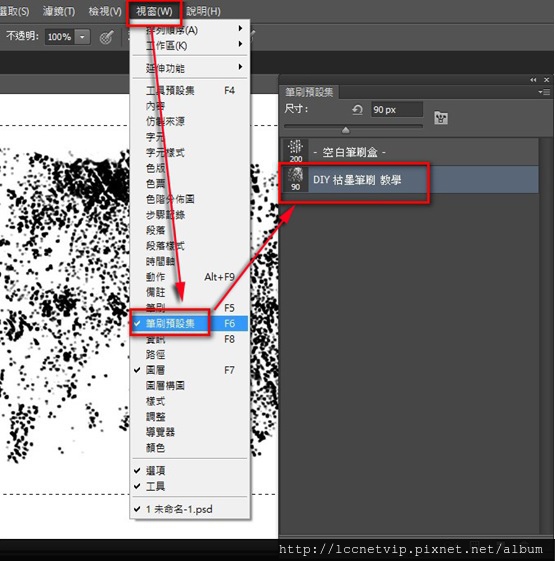Close the open 視窗(W) menu

click(154, 11)
